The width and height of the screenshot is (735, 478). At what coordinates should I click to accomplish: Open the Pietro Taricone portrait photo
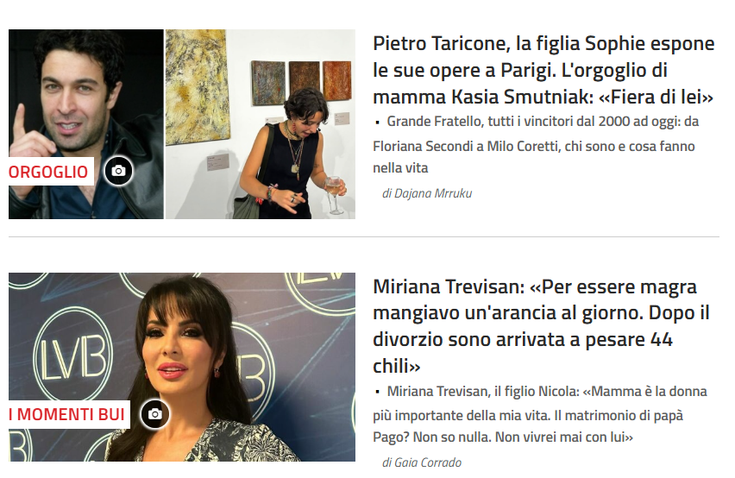coord(86,124)
